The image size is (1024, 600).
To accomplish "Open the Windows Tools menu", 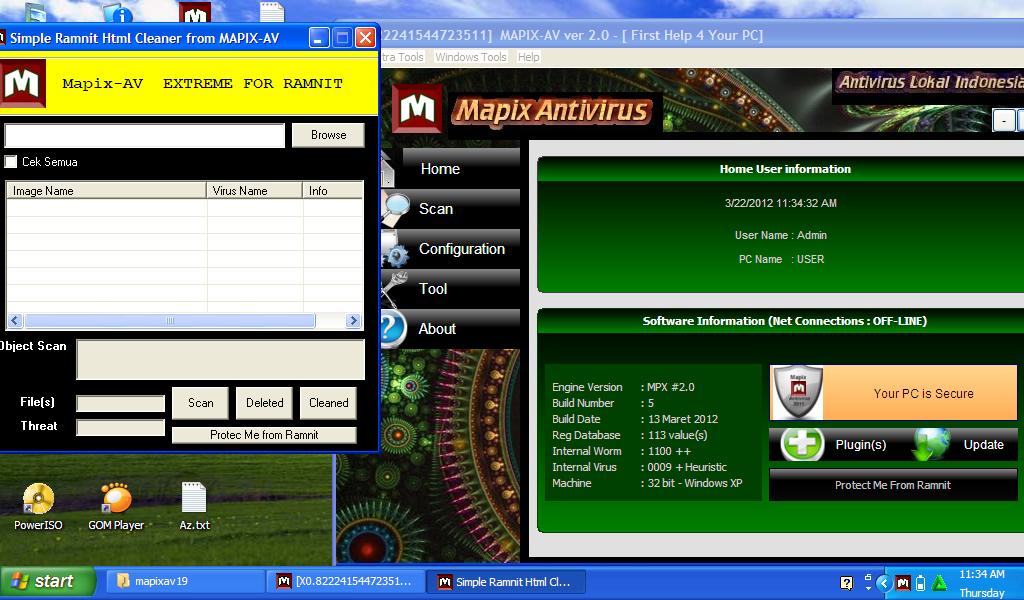I will coord(471,57).
